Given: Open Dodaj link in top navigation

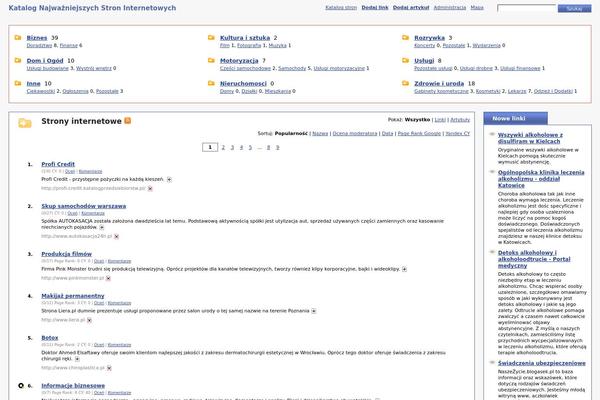Looking at the screenshot, I should point(375,8).
